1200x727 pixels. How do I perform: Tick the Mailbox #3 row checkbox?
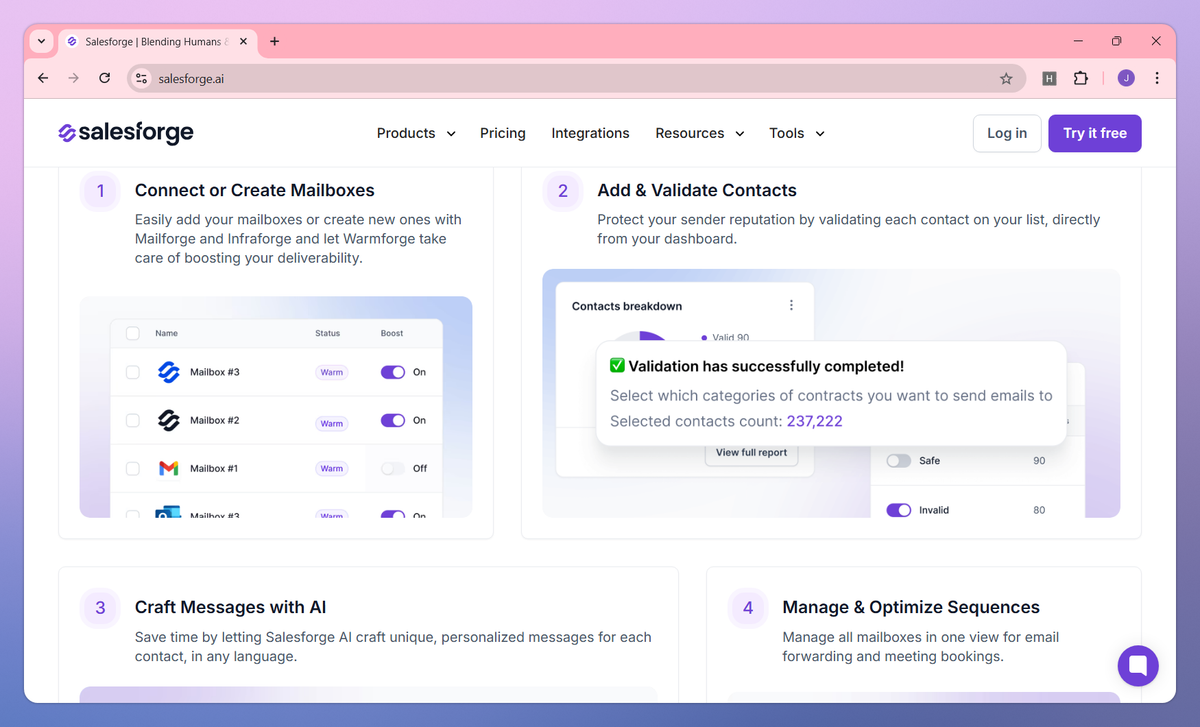pos(133,372)
